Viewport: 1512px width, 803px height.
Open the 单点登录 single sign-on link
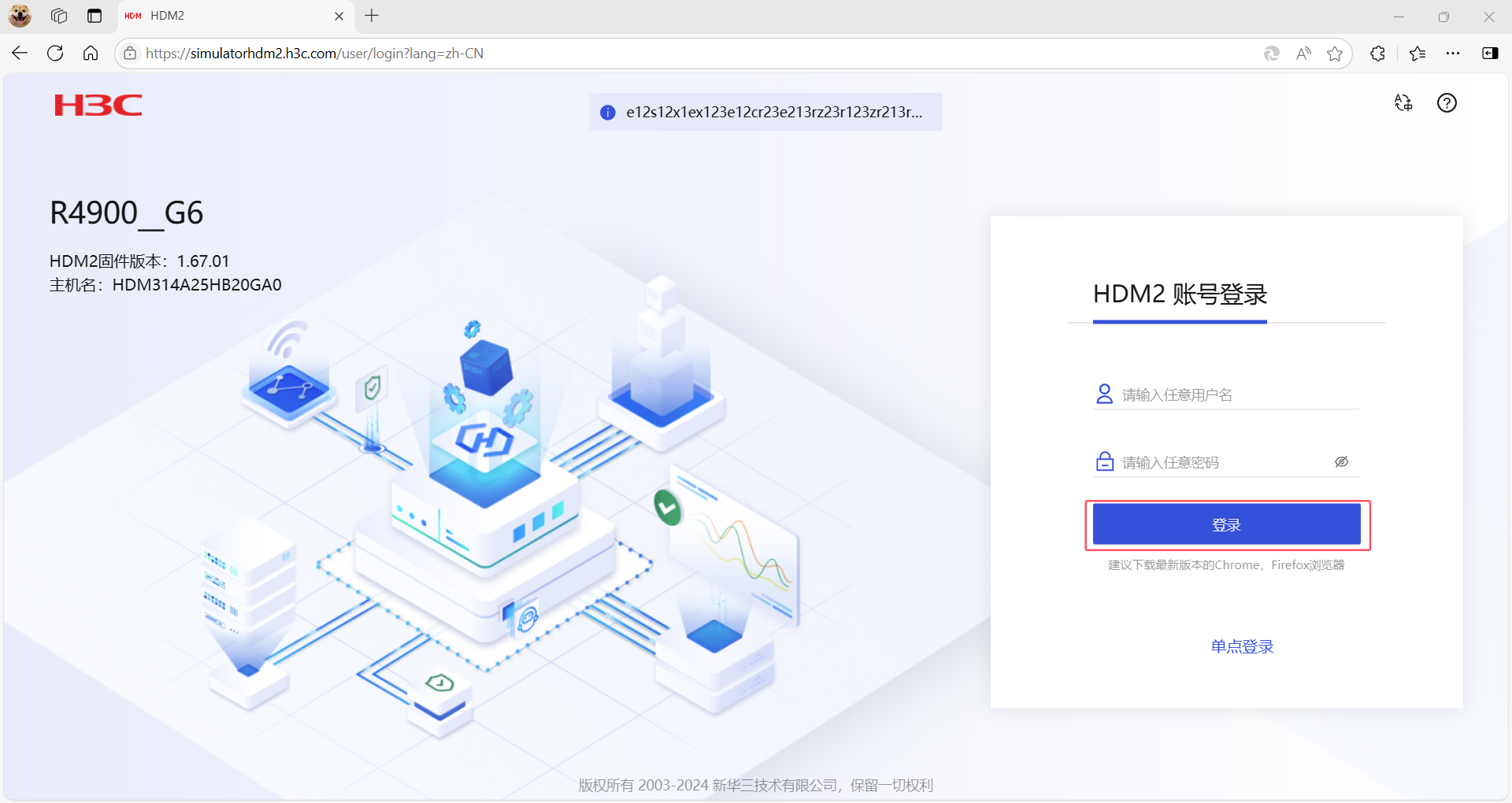tap(1242, 646)
